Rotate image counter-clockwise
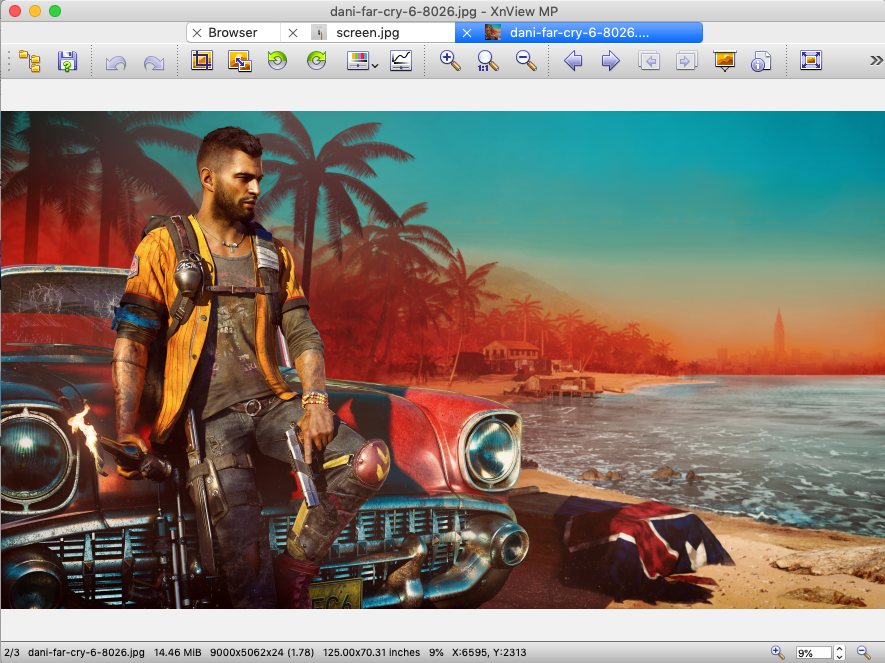885x663 pixels. [277, 60]
